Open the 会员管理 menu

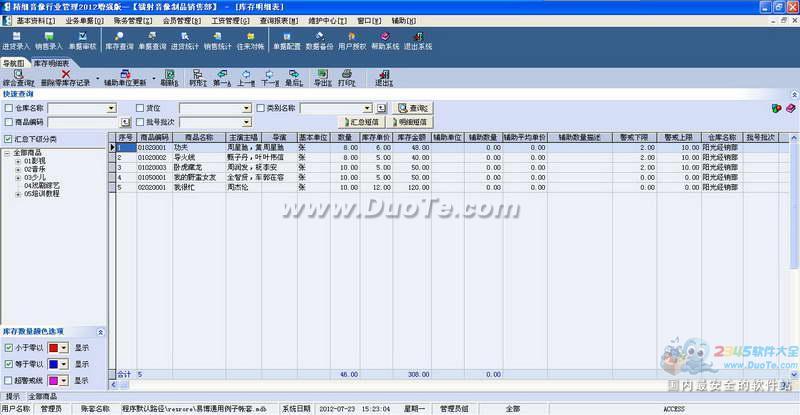tap(181, 19)
